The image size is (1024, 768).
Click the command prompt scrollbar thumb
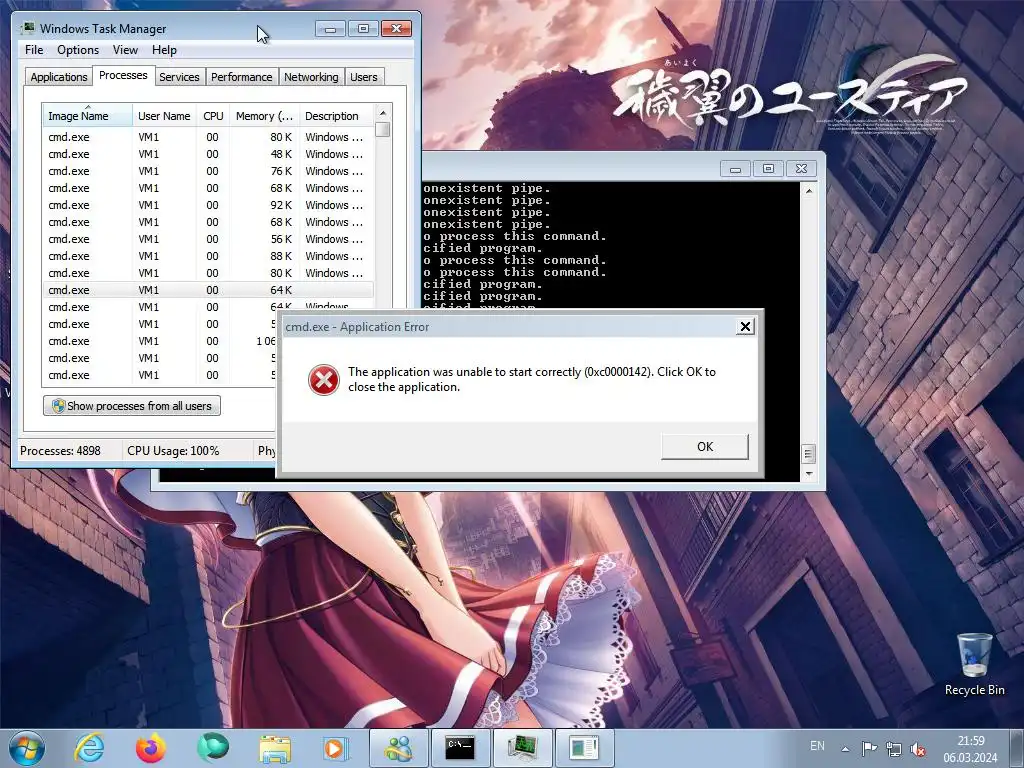[x=808, y=453]
